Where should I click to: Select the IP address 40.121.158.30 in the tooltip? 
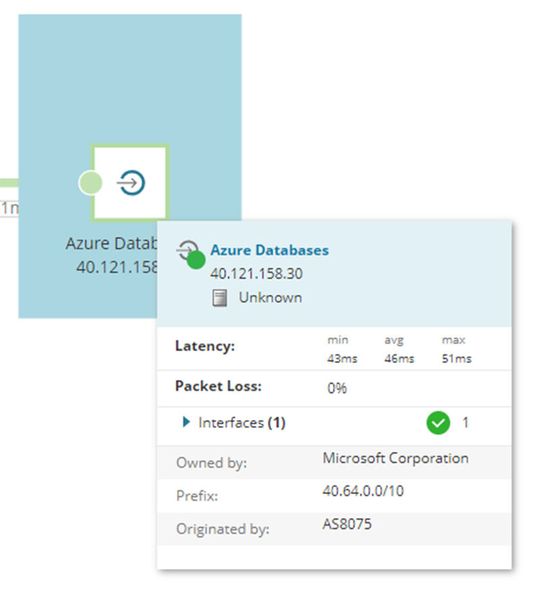(x=256, y=274)
